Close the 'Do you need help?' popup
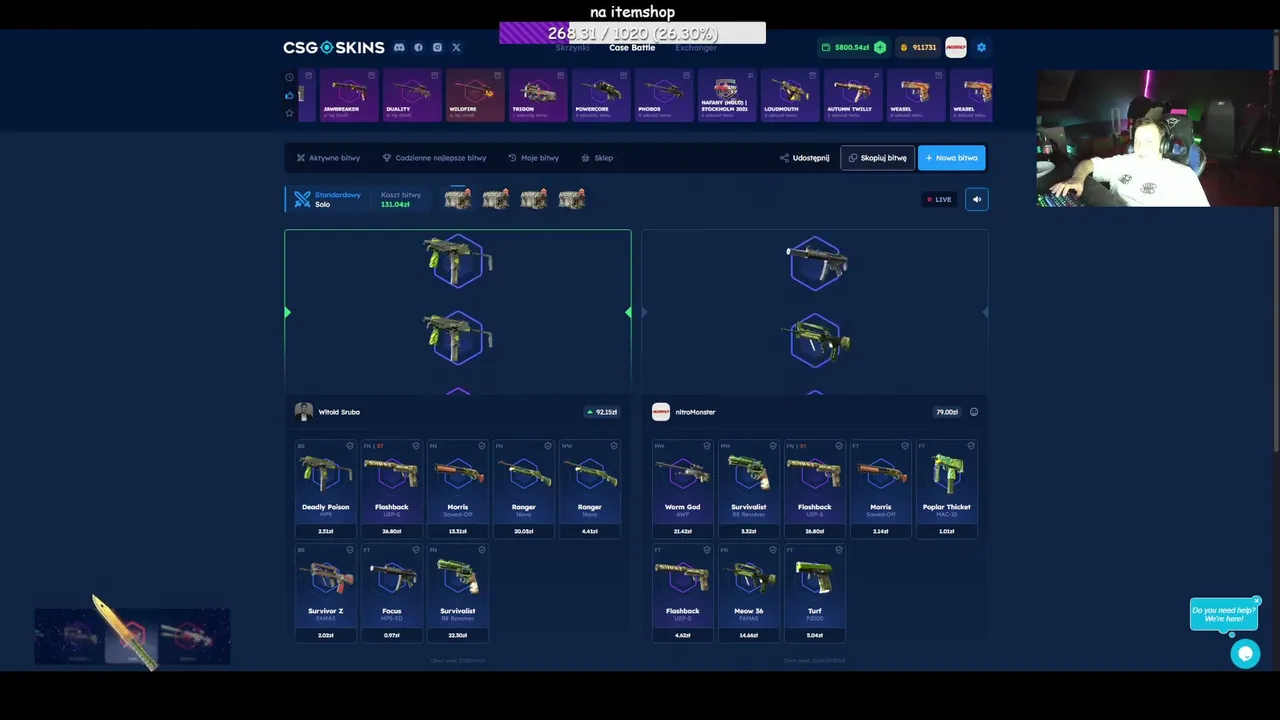The width and height of the screenshot is (1280, 720). 1257,601
